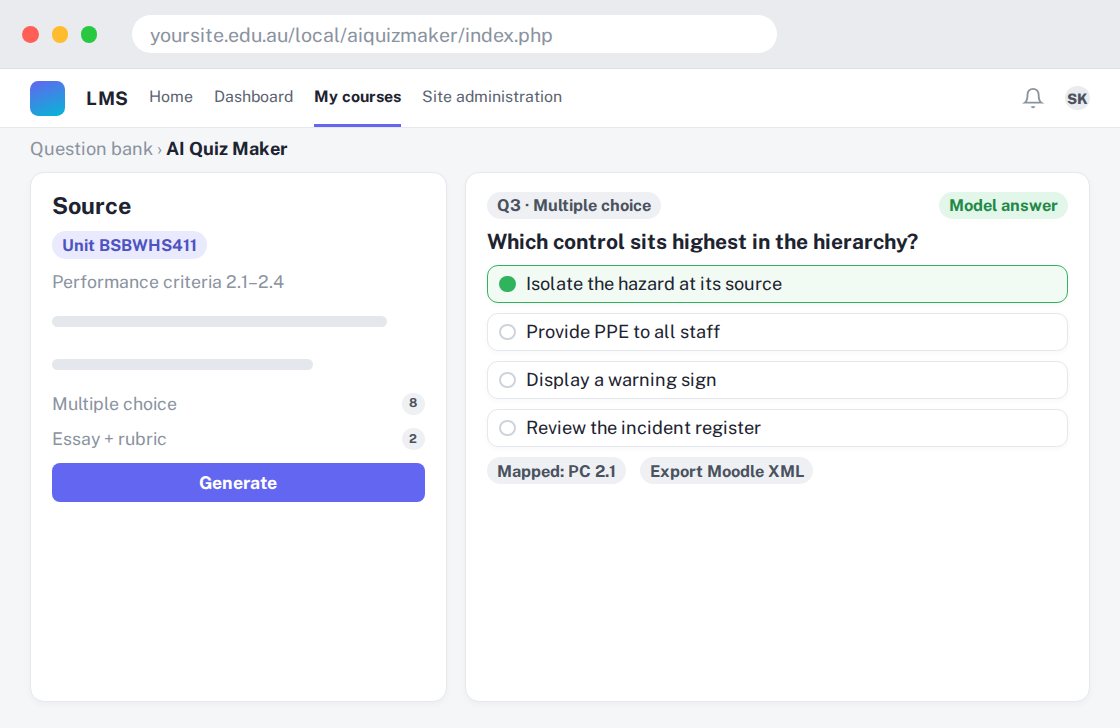1120x728 pixels.
Task: Click the Model answer badge
Action: [1003, 206]
